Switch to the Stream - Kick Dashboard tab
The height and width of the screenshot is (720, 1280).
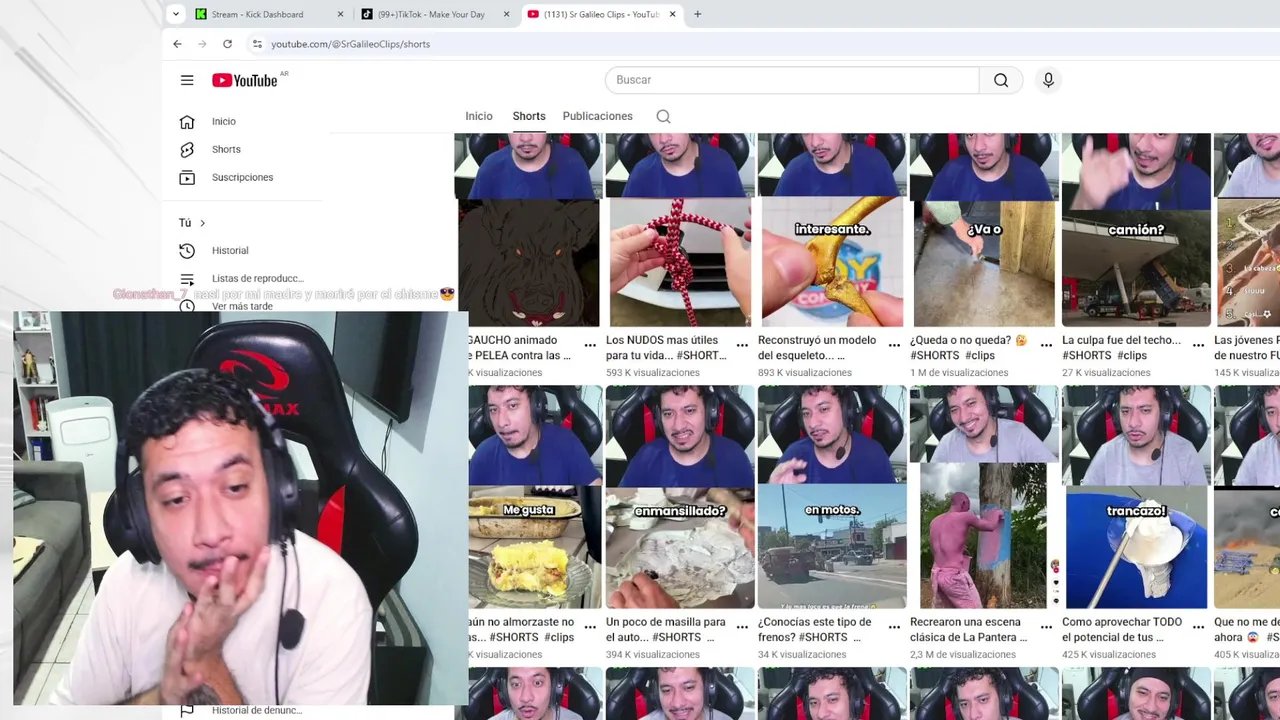270,14
